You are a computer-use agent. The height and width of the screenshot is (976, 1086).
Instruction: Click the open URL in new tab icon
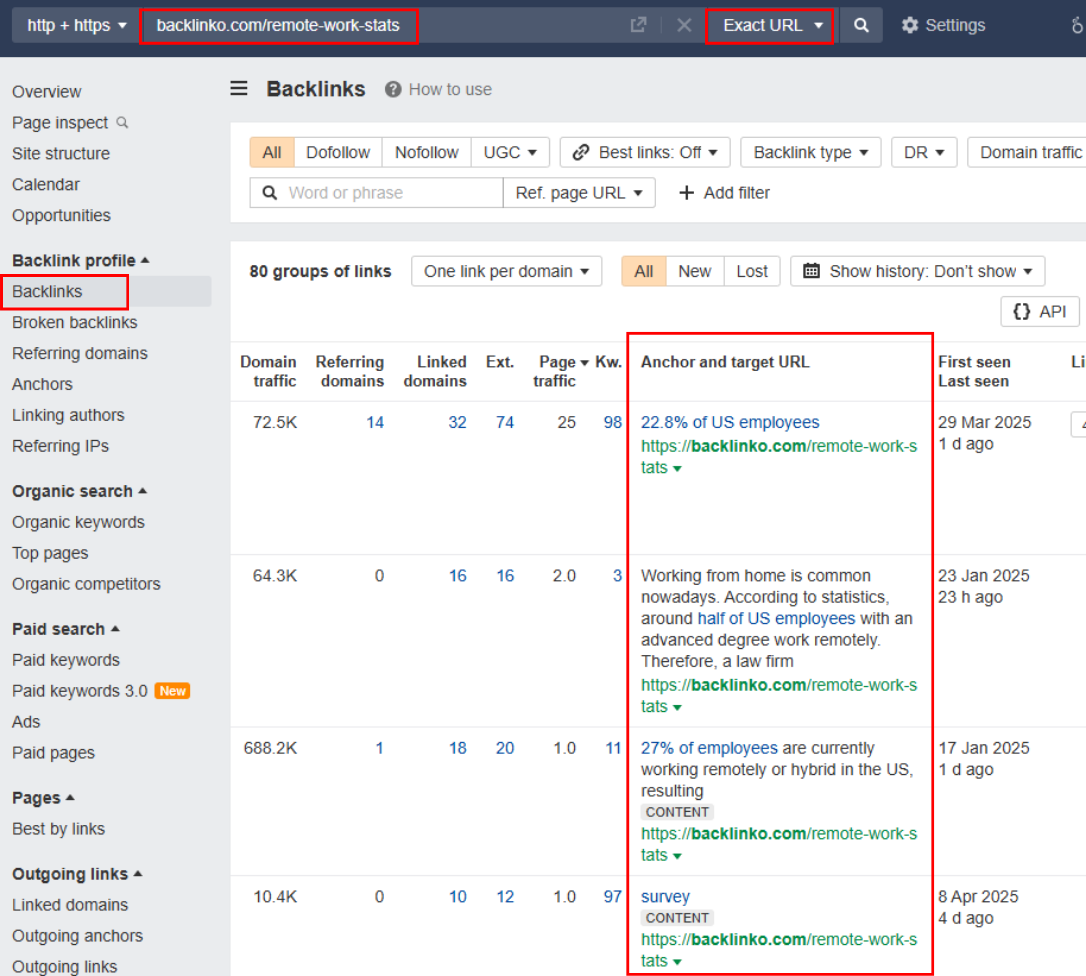(638, 26)
